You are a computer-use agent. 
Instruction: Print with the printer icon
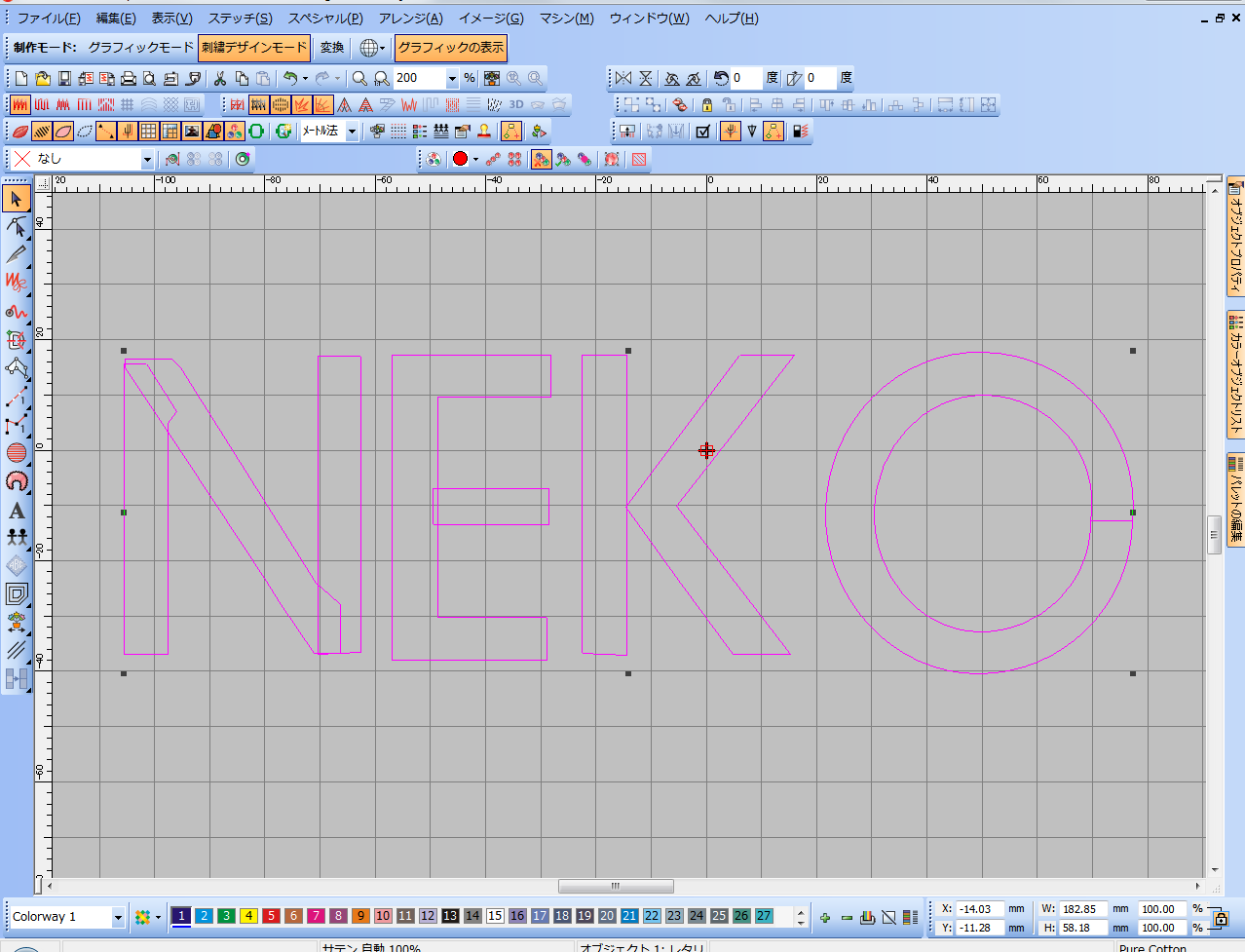coord(129,78)
